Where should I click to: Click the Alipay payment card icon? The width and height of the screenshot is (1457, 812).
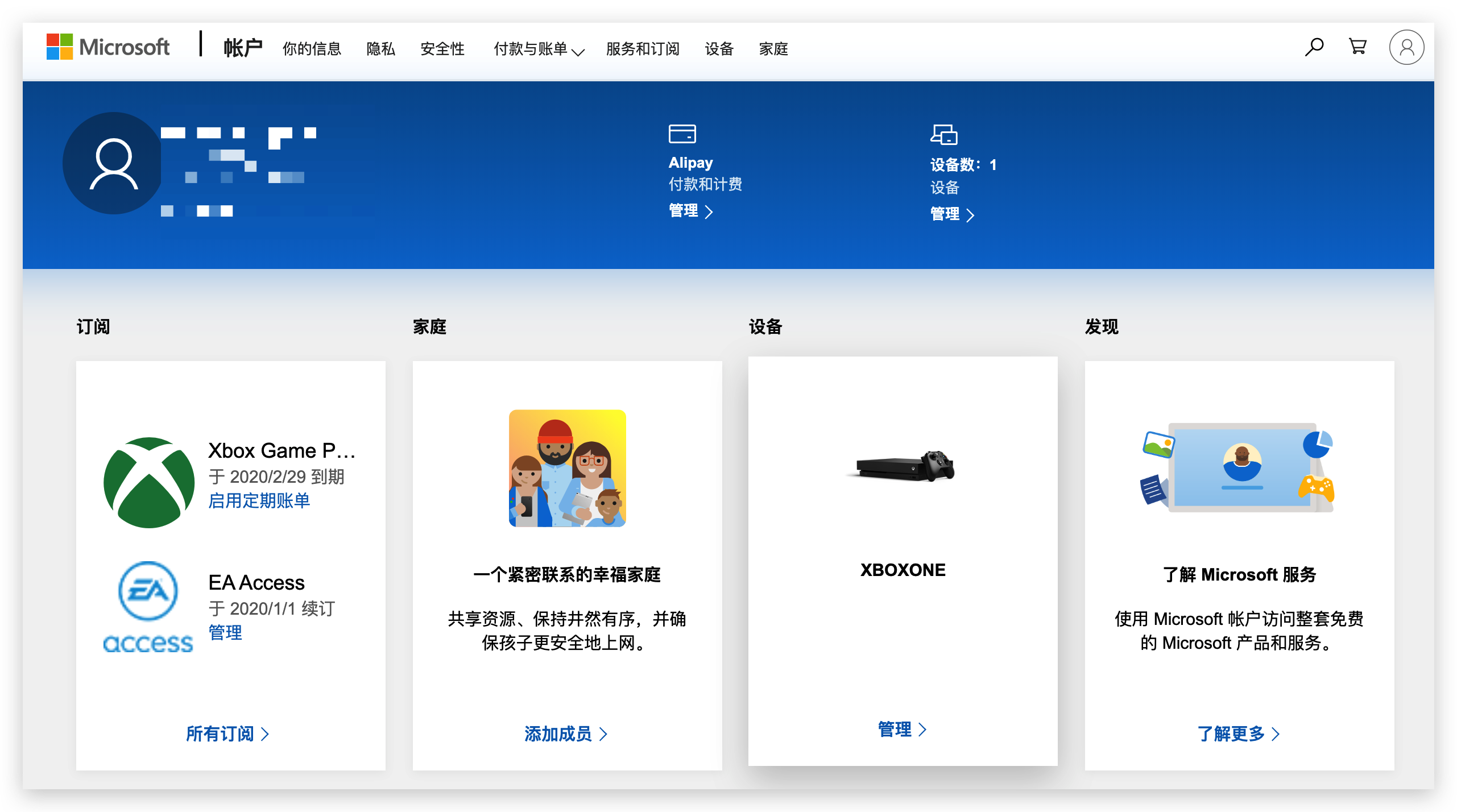click(682, 134)
